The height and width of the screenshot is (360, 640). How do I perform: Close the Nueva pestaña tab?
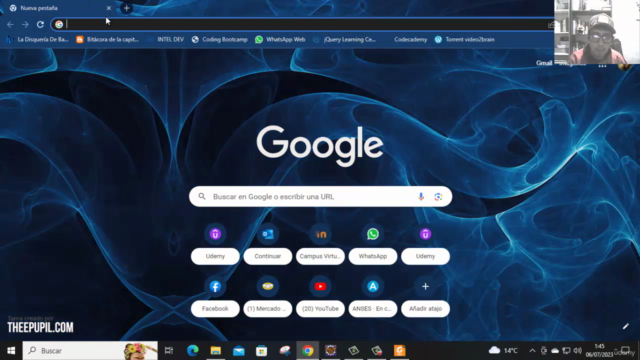tap(109, 8)
